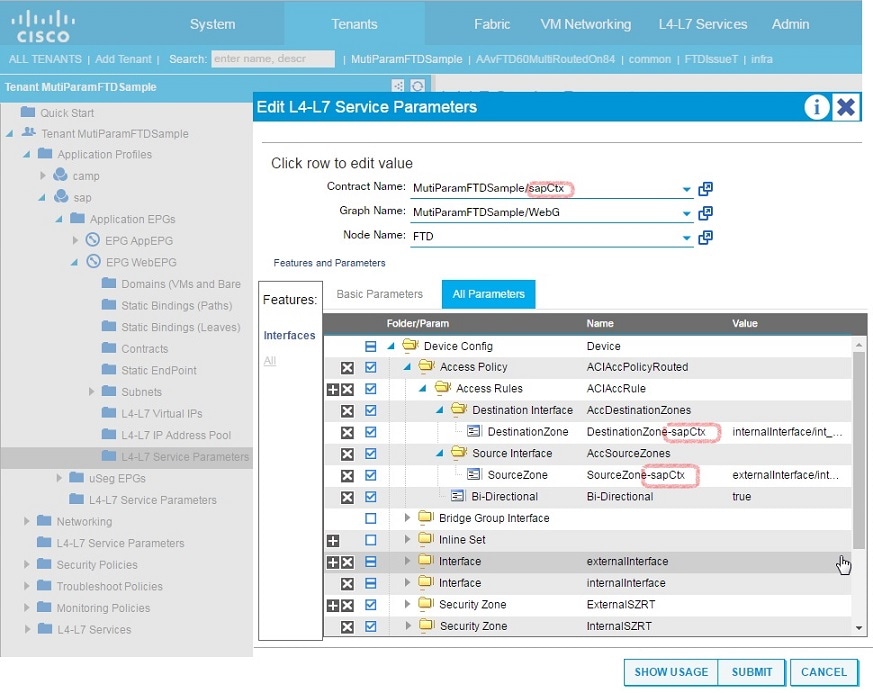This screenshot has width=873, height=693.
Task: Delete the Bi-Directional parameter row
Action: [x=347, y=497]
